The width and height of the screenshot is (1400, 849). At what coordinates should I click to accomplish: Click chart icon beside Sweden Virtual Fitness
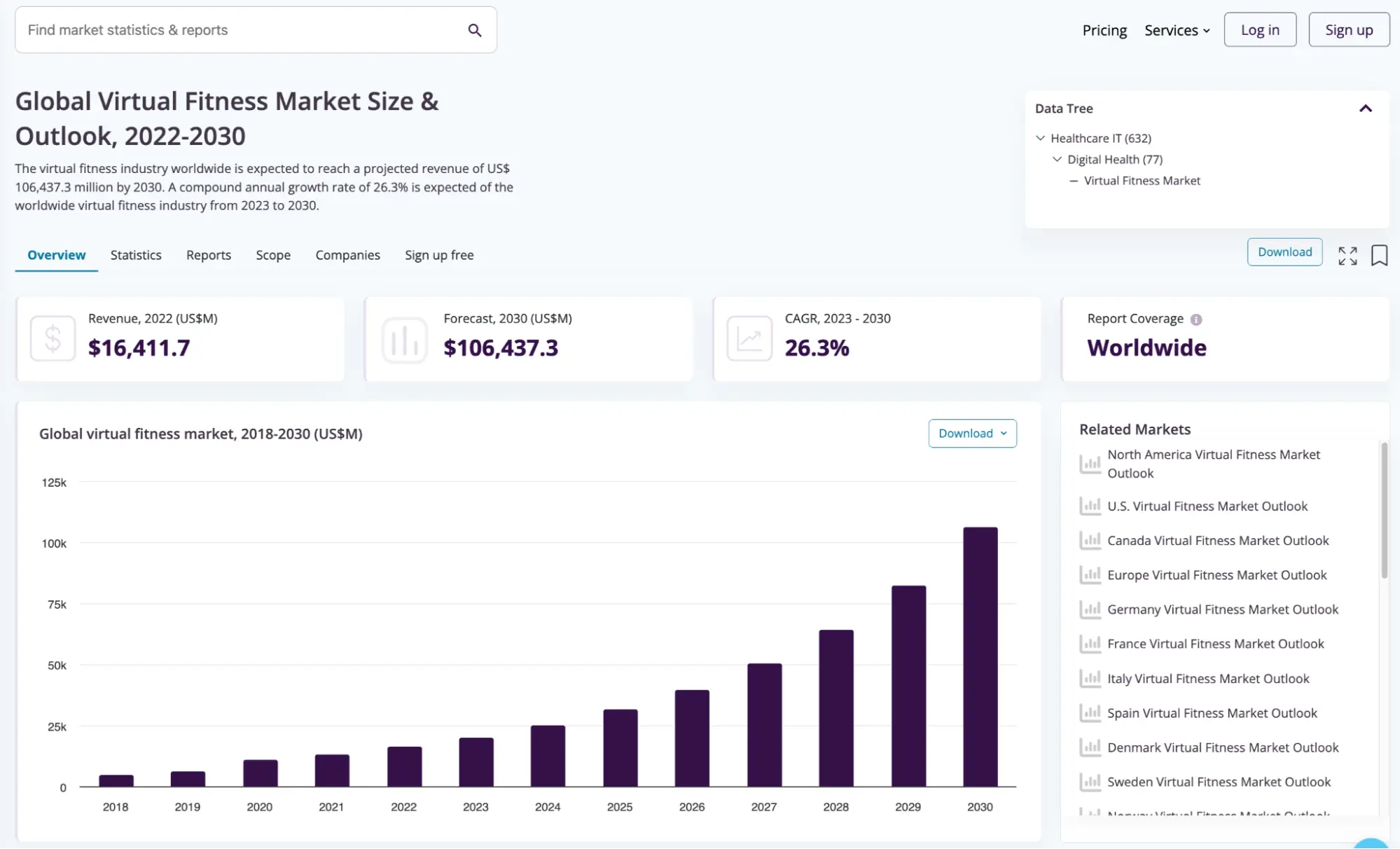[1090, 782]
